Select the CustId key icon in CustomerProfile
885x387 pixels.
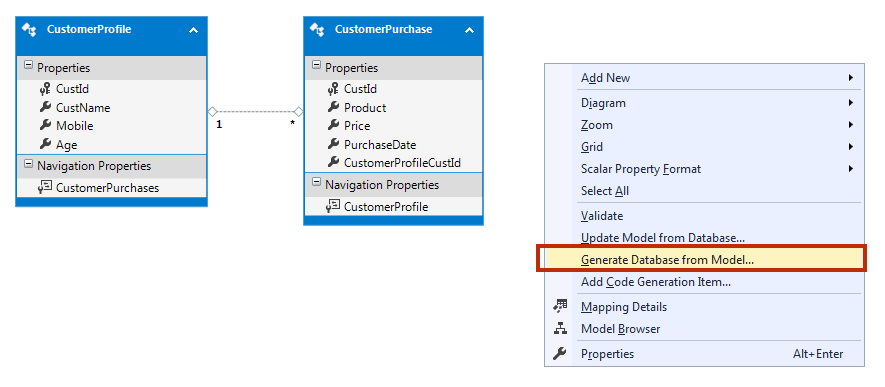tap(45, 89)
